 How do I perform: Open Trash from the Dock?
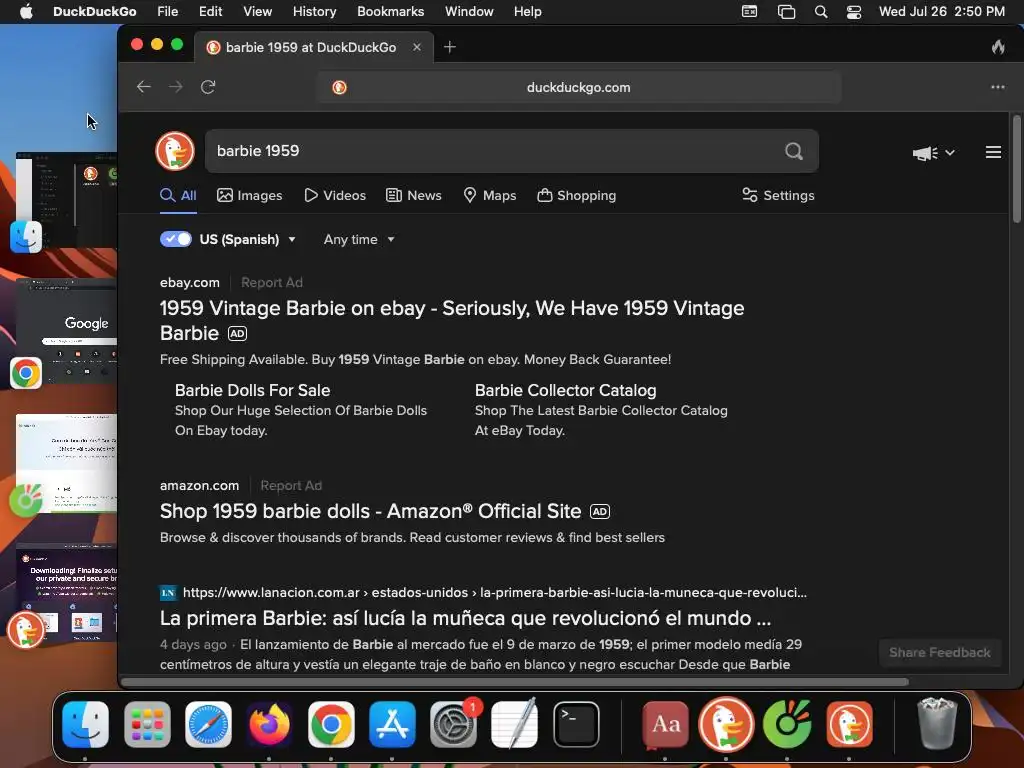point(937,723)
